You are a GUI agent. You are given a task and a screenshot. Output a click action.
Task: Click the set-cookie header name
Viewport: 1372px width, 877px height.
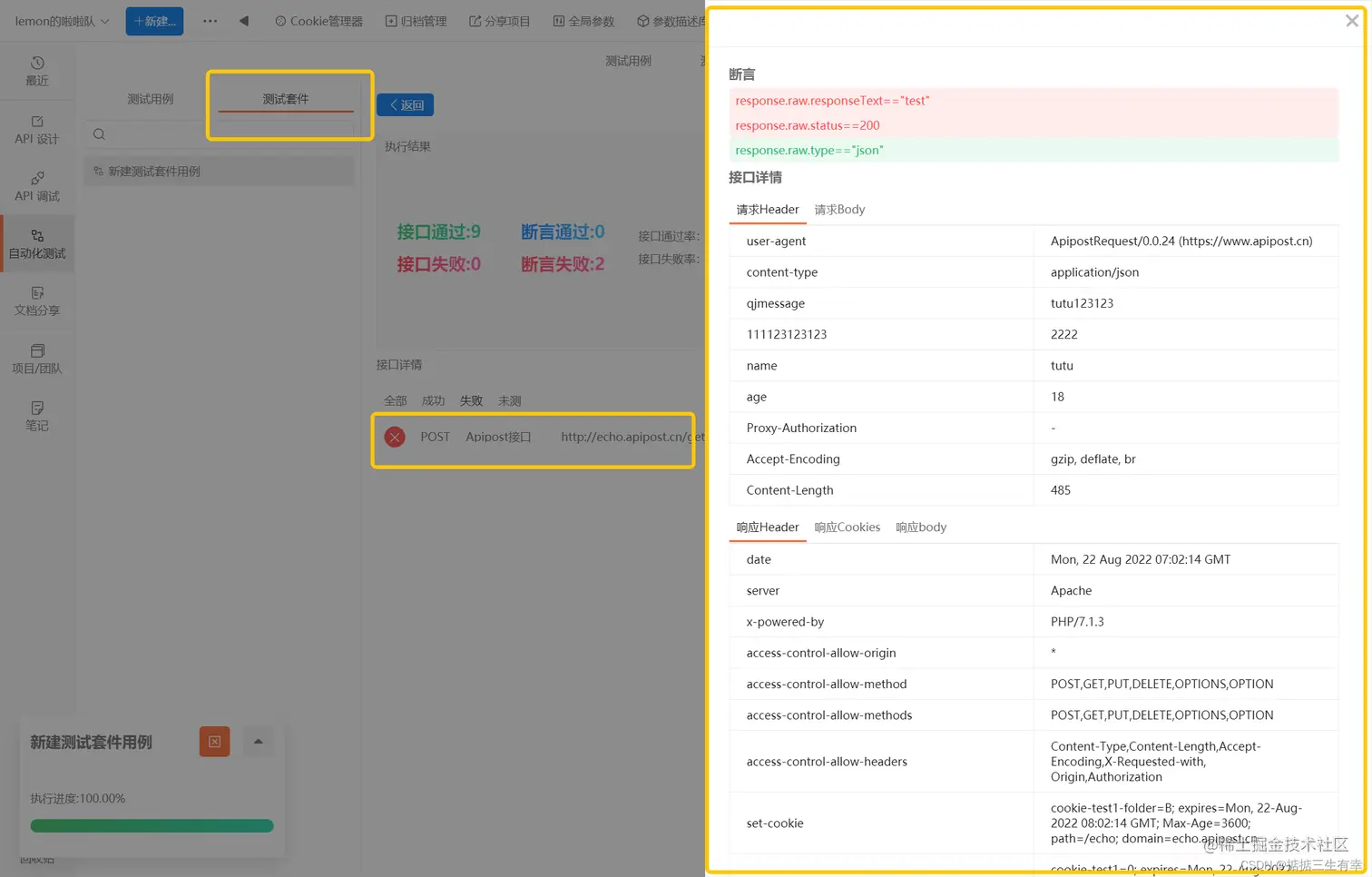coord(775,823)
